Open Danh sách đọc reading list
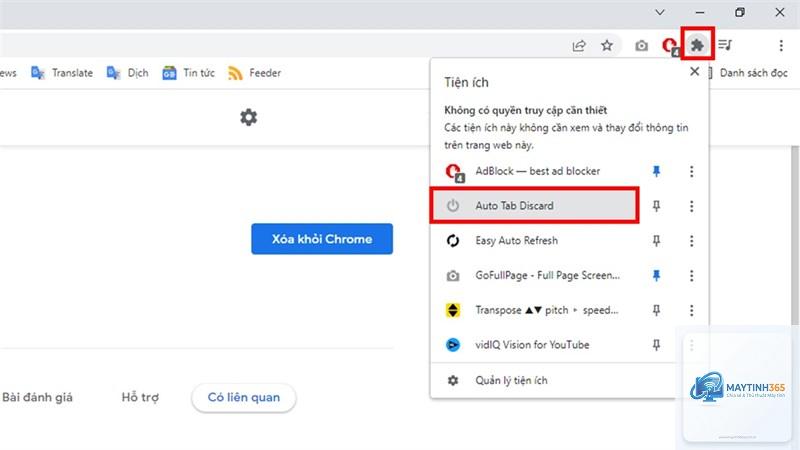 coord(748,73)
